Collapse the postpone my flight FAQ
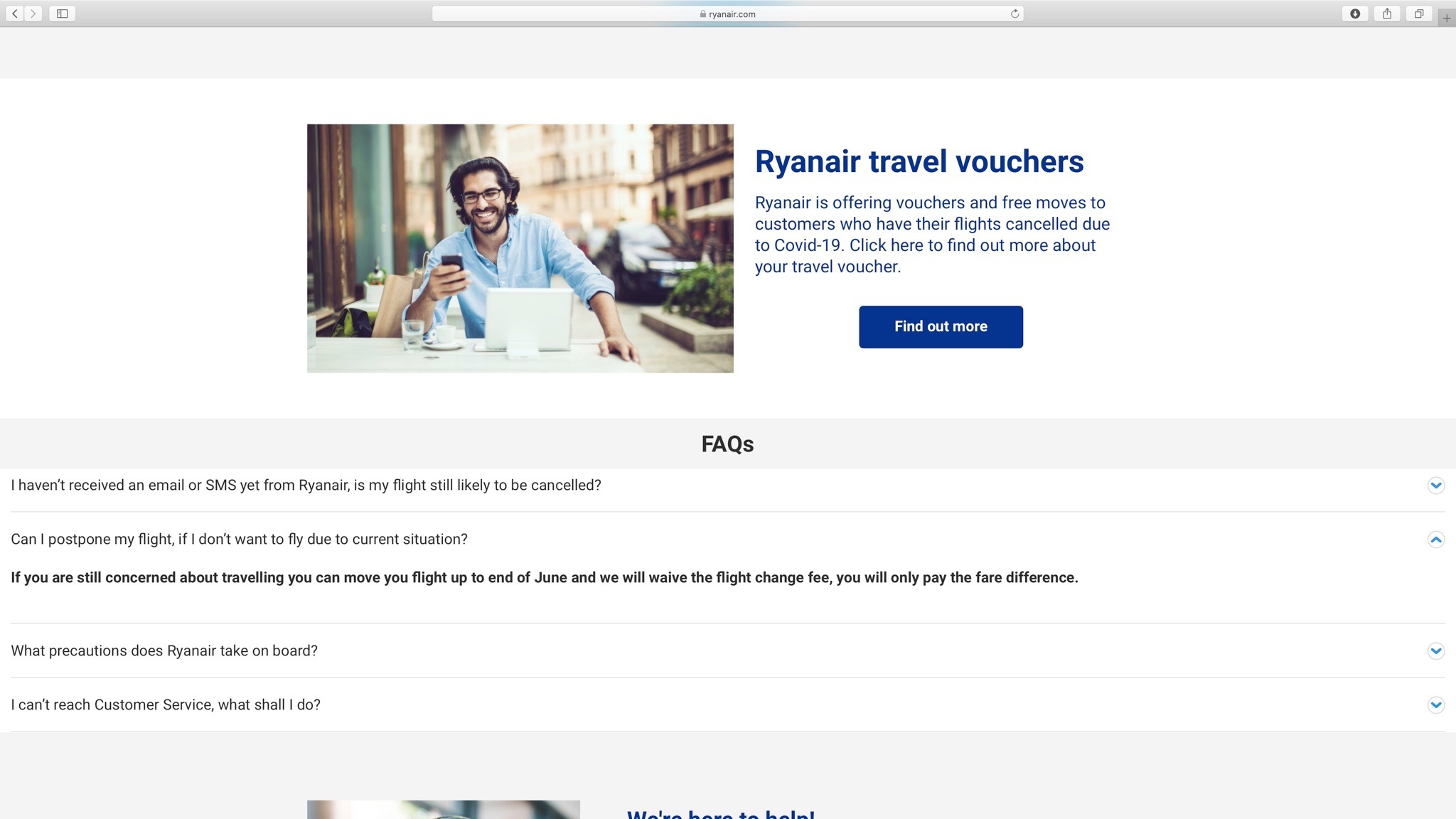 [x=1435, y=540]
